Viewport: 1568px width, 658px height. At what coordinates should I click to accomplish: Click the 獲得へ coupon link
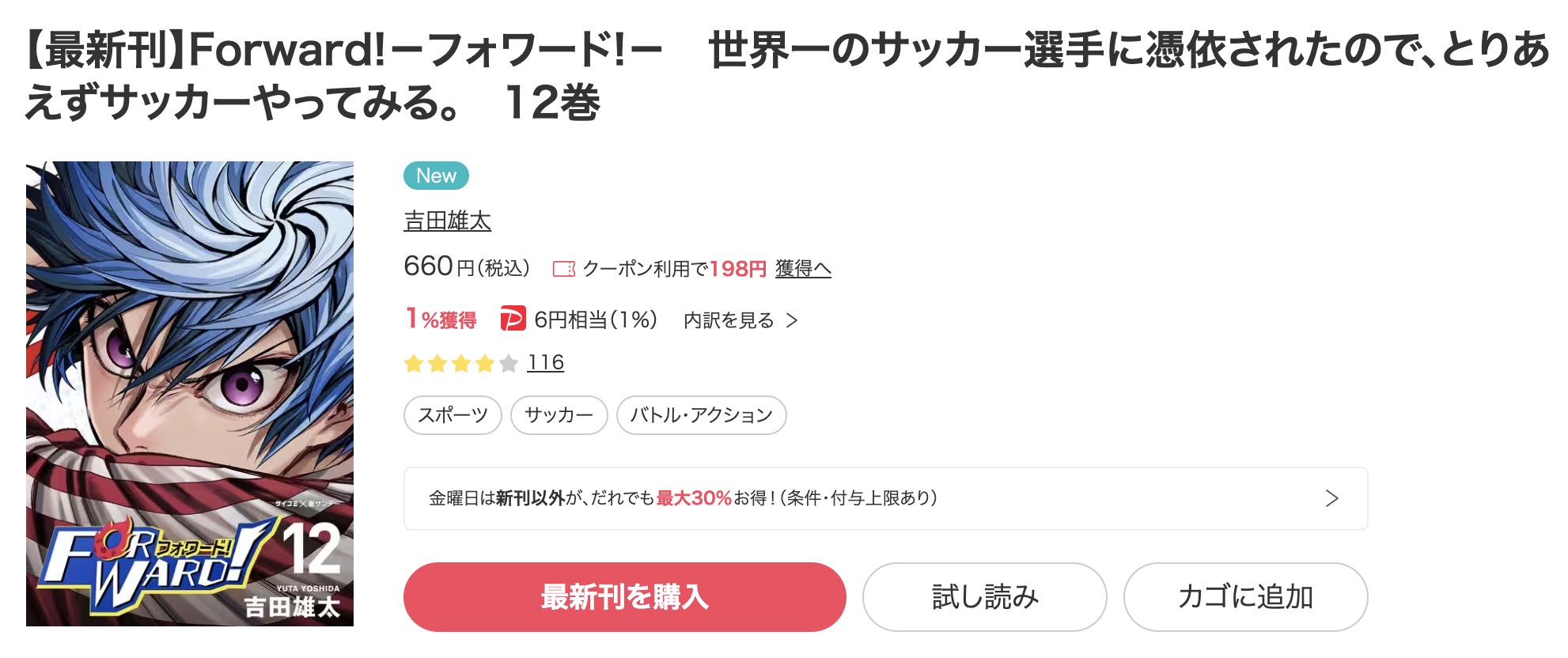[803, 269]
